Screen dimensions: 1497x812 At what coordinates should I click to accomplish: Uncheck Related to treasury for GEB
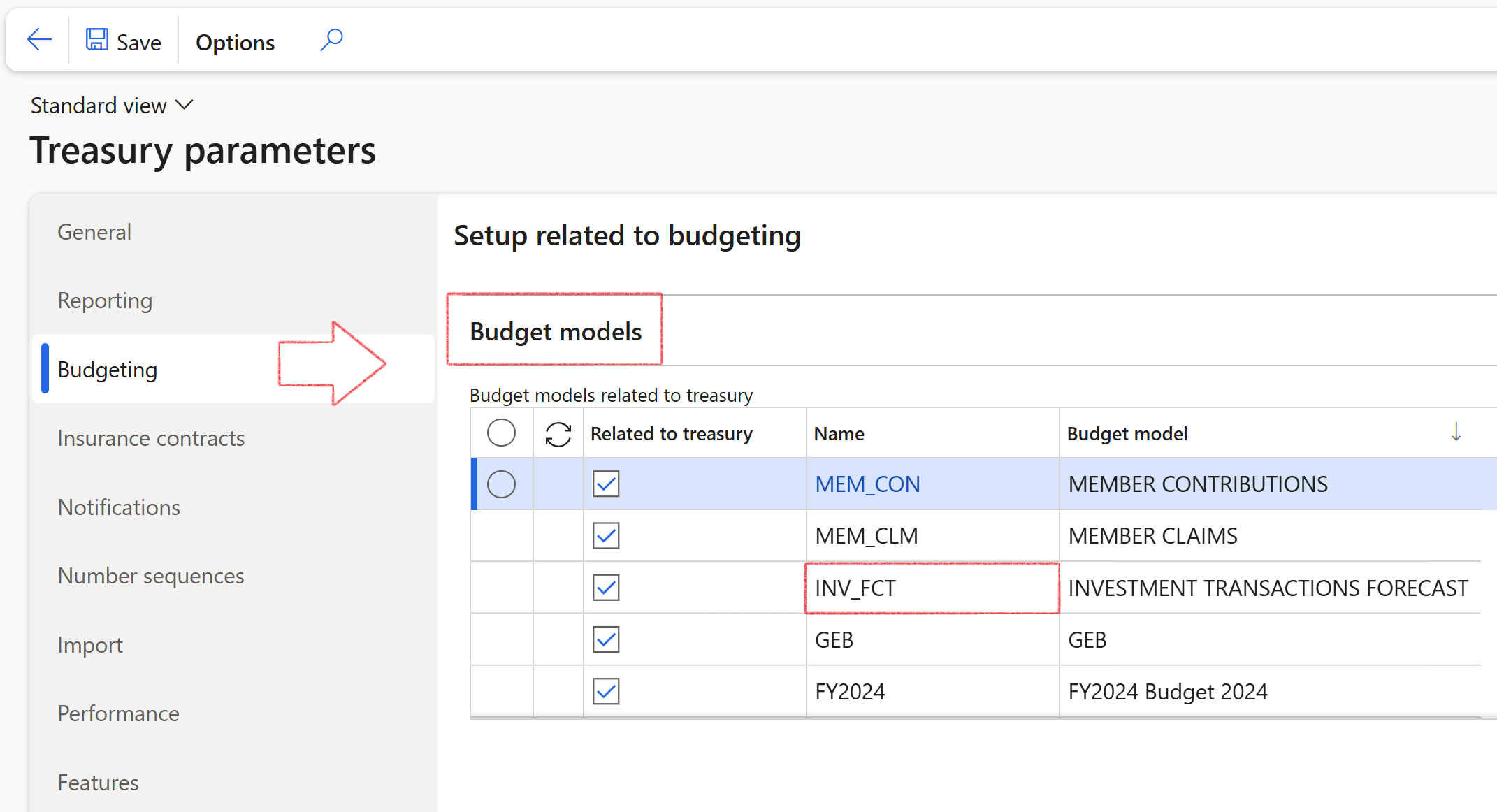click(606, 639)
